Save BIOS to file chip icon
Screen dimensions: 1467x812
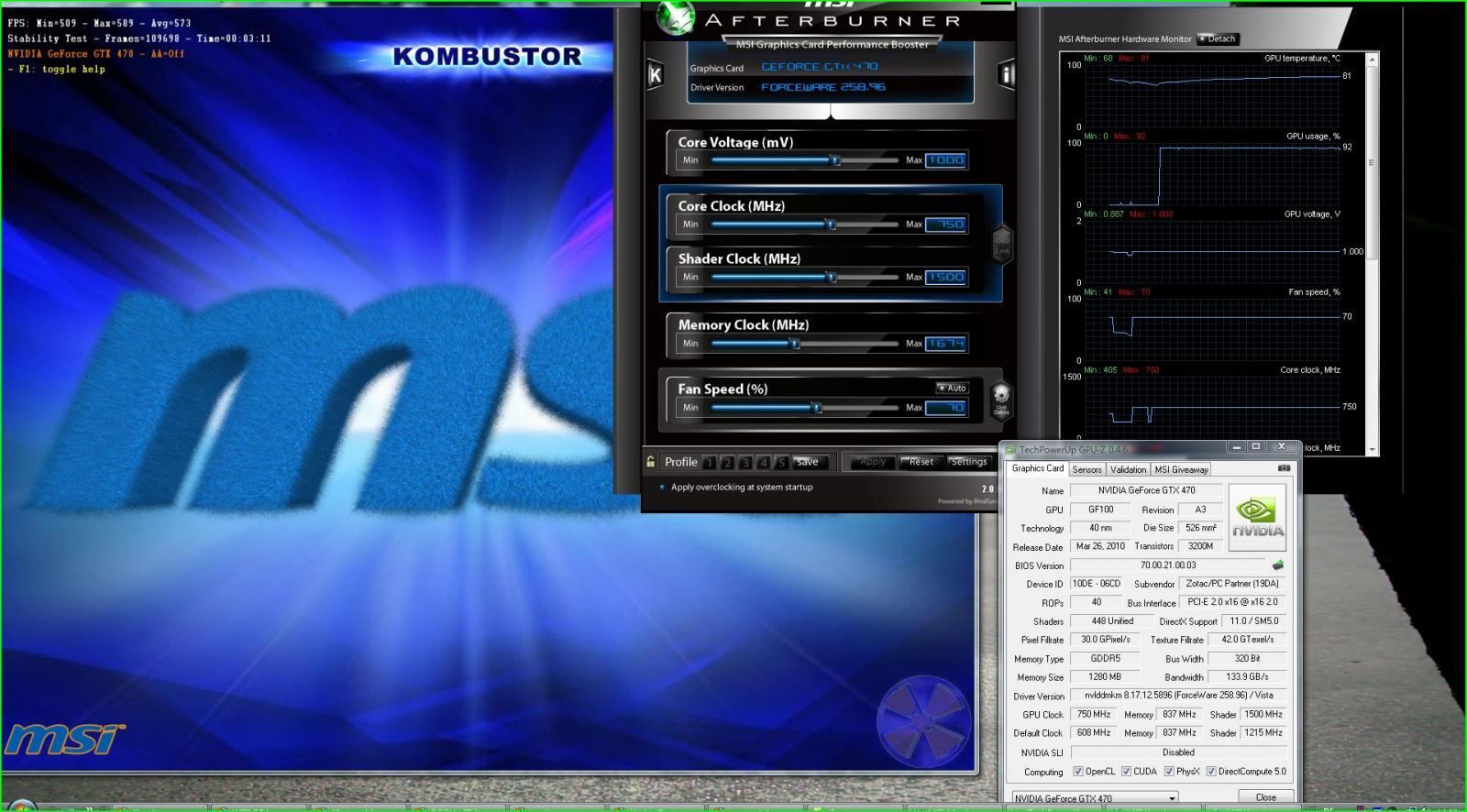(x=1278, y=565)
